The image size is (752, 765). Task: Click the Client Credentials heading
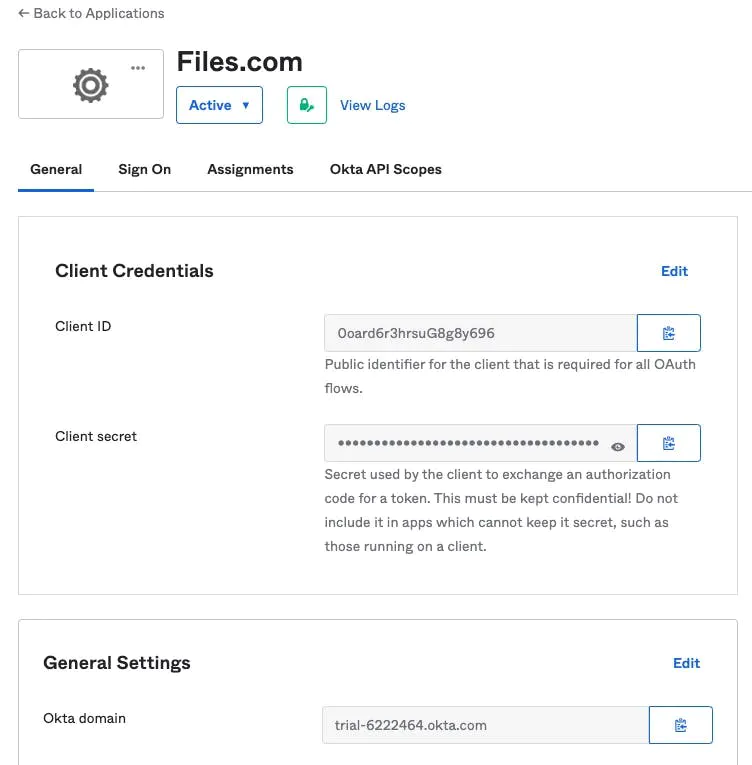click(x=134, y=271)
